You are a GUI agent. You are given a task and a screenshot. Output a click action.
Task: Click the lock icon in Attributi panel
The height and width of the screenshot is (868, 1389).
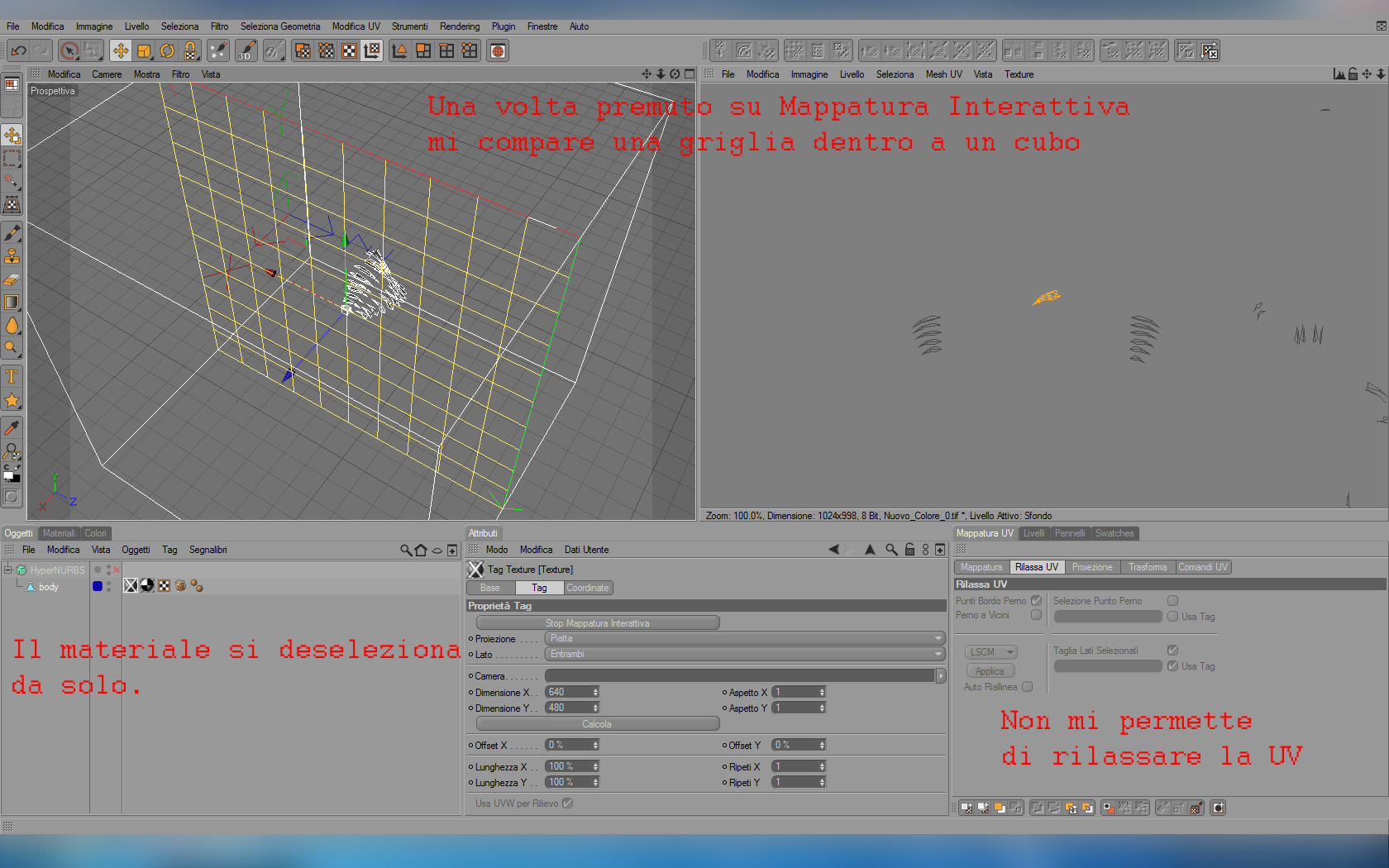(x=909, y=550)
